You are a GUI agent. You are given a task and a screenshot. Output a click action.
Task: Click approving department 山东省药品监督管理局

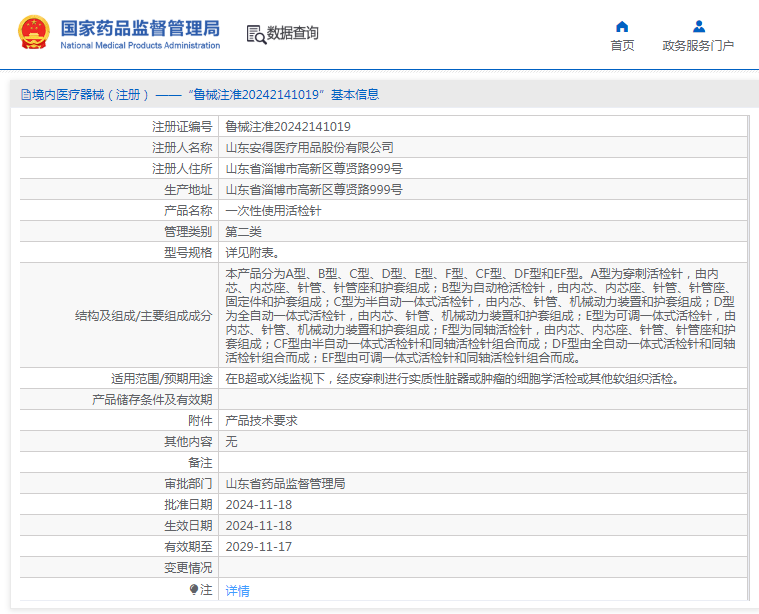tap(285, 484)
